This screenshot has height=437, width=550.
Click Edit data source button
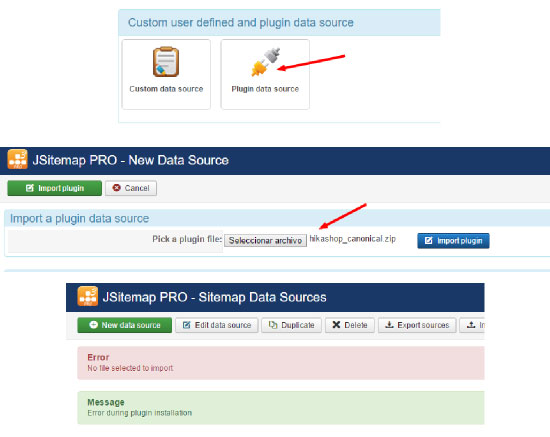pos(217,325)
